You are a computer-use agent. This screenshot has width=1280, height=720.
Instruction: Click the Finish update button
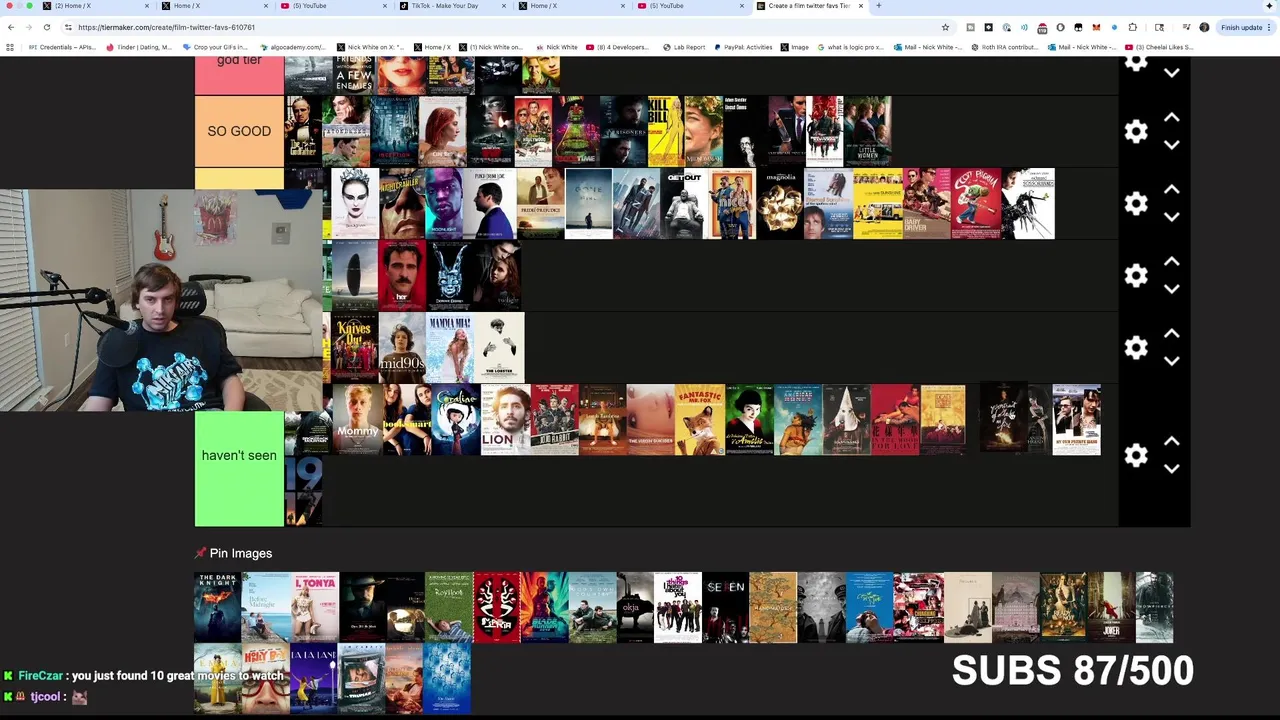click(x=1244, y=27)
